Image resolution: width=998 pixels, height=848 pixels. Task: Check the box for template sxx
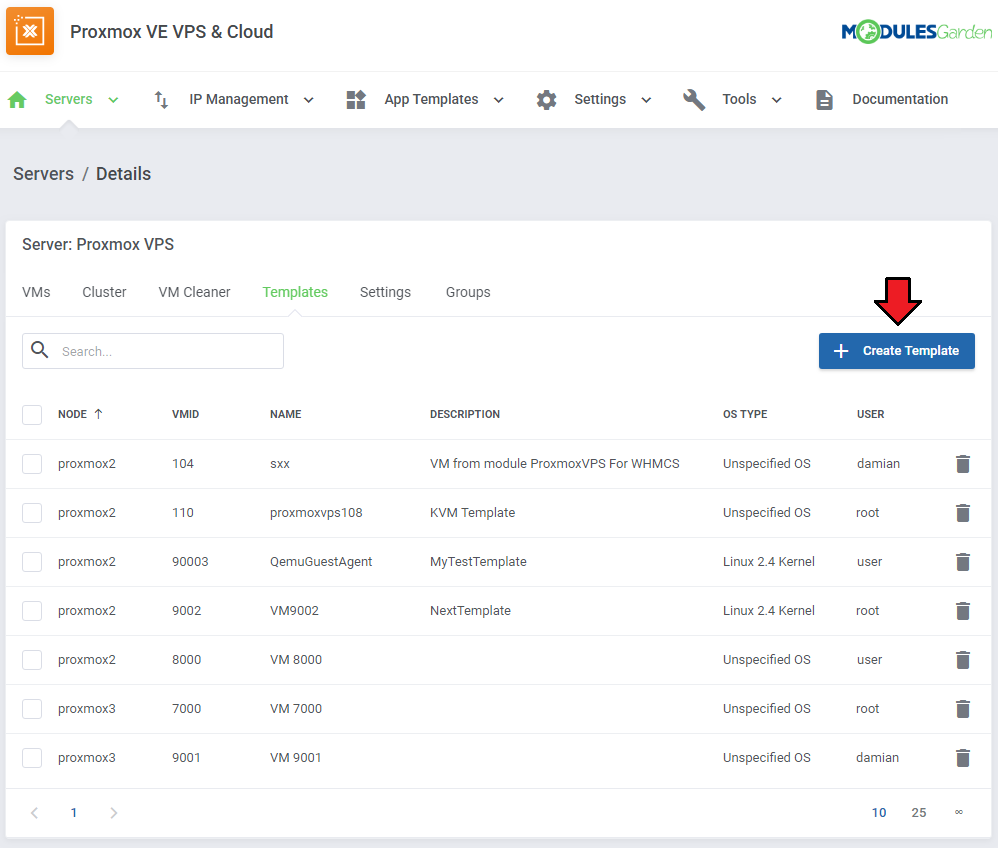32,463
